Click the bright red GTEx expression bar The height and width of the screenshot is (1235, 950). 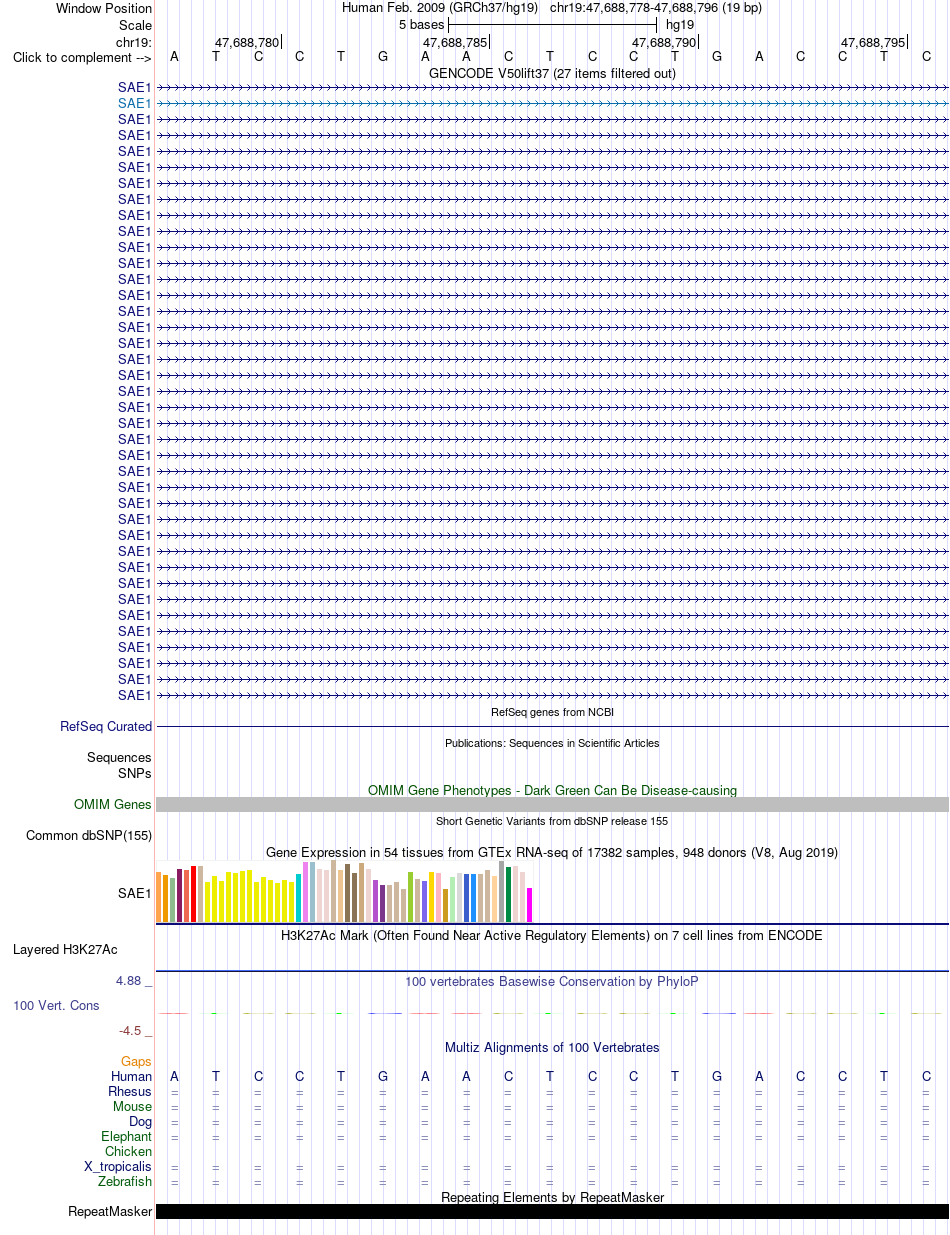(193, 894)
